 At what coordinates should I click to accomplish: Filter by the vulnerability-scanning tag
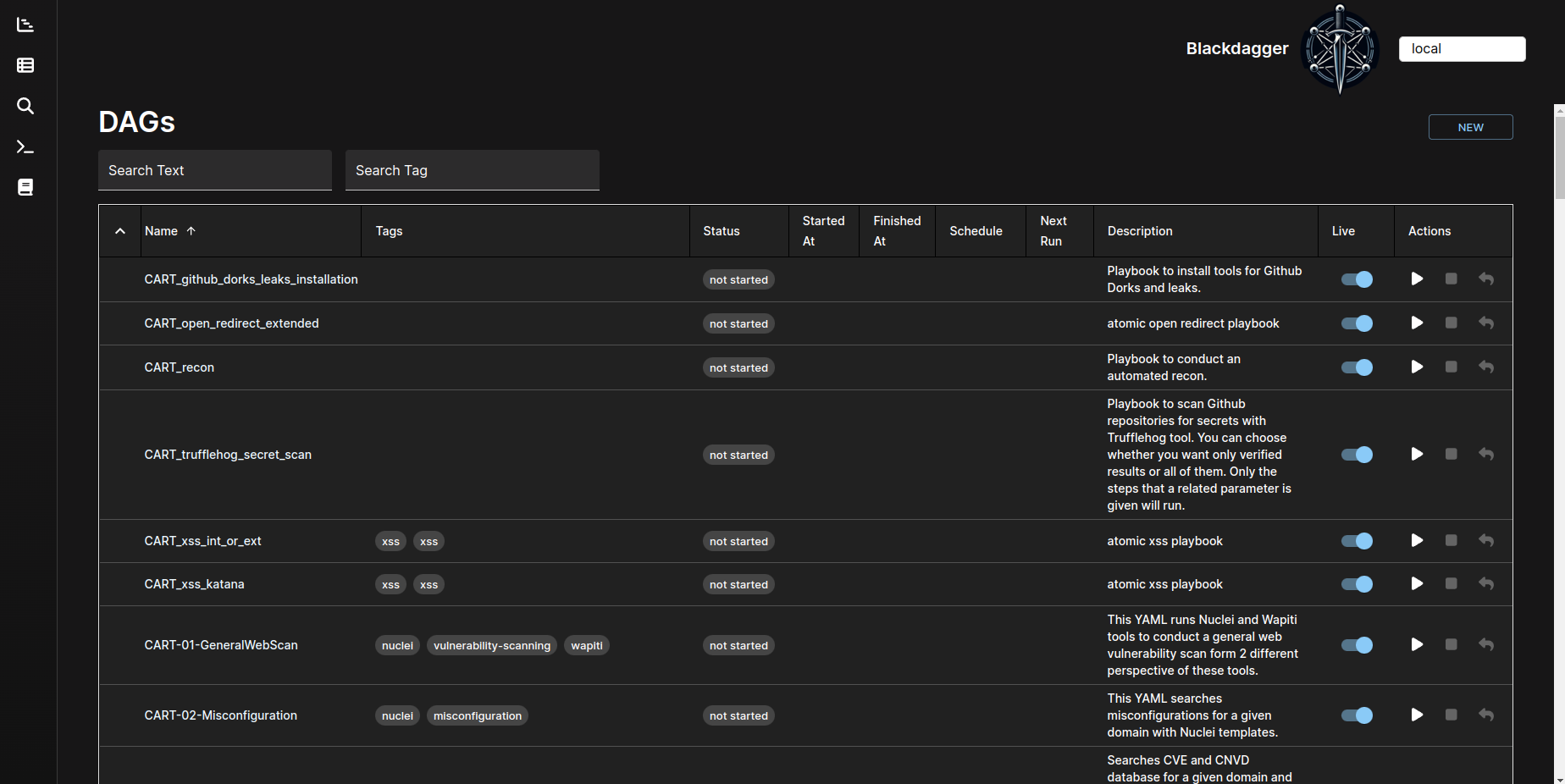click(x=492, y=645)
